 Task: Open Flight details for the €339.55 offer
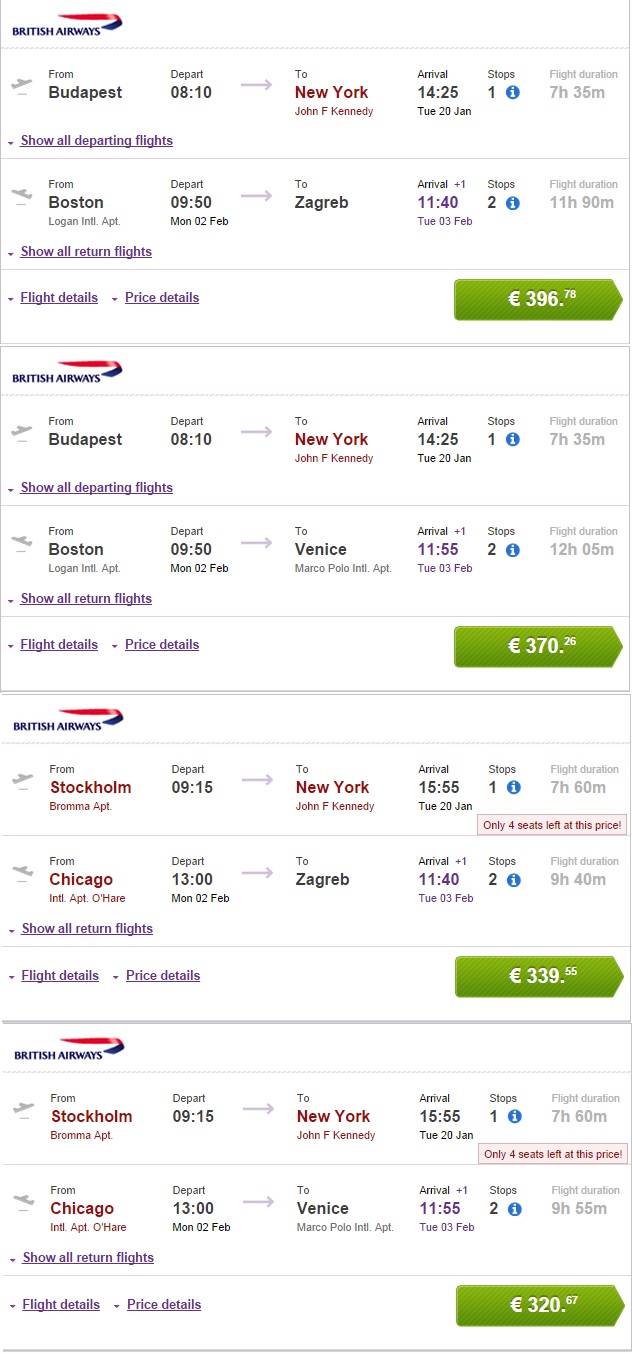coord(60,976)
